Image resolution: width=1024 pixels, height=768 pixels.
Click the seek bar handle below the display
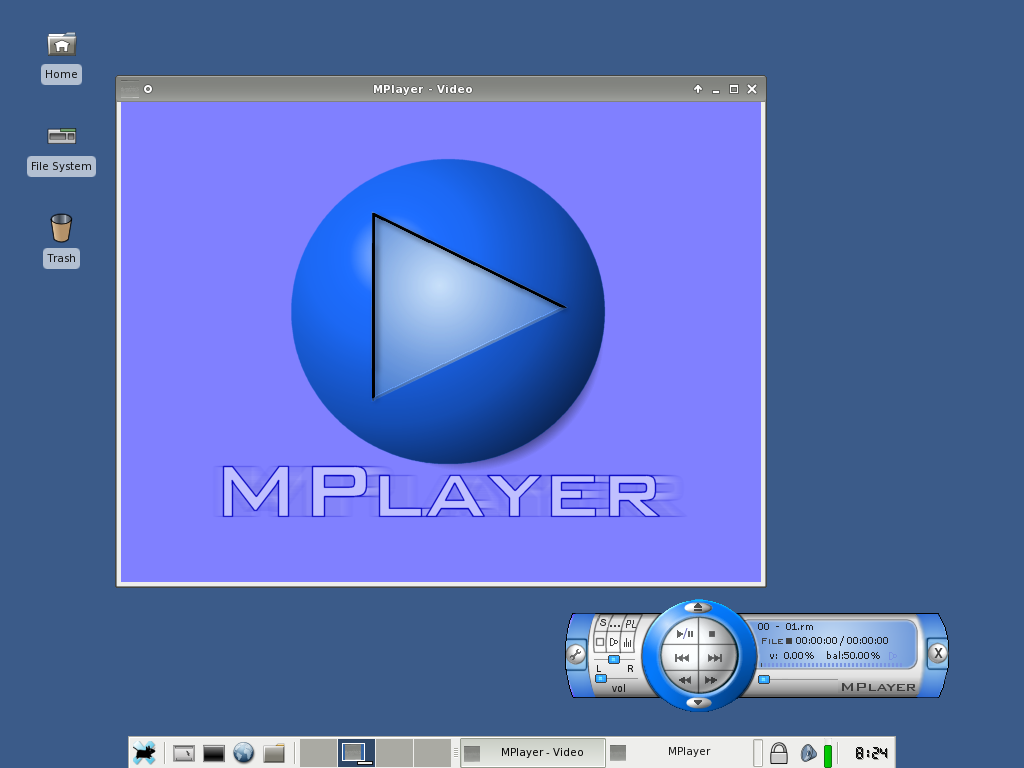point(764,680)
